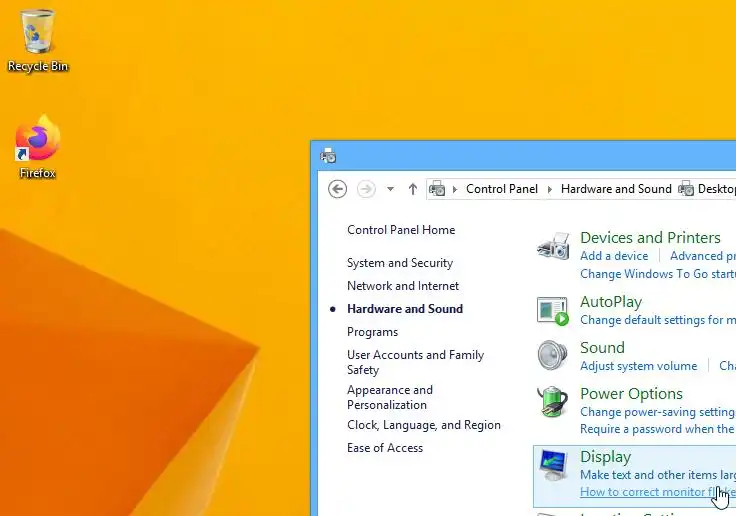Screen dimensions: 736x516
Task: Select Hardware and Sound in sidebar
Action: (x=405, y=308)
